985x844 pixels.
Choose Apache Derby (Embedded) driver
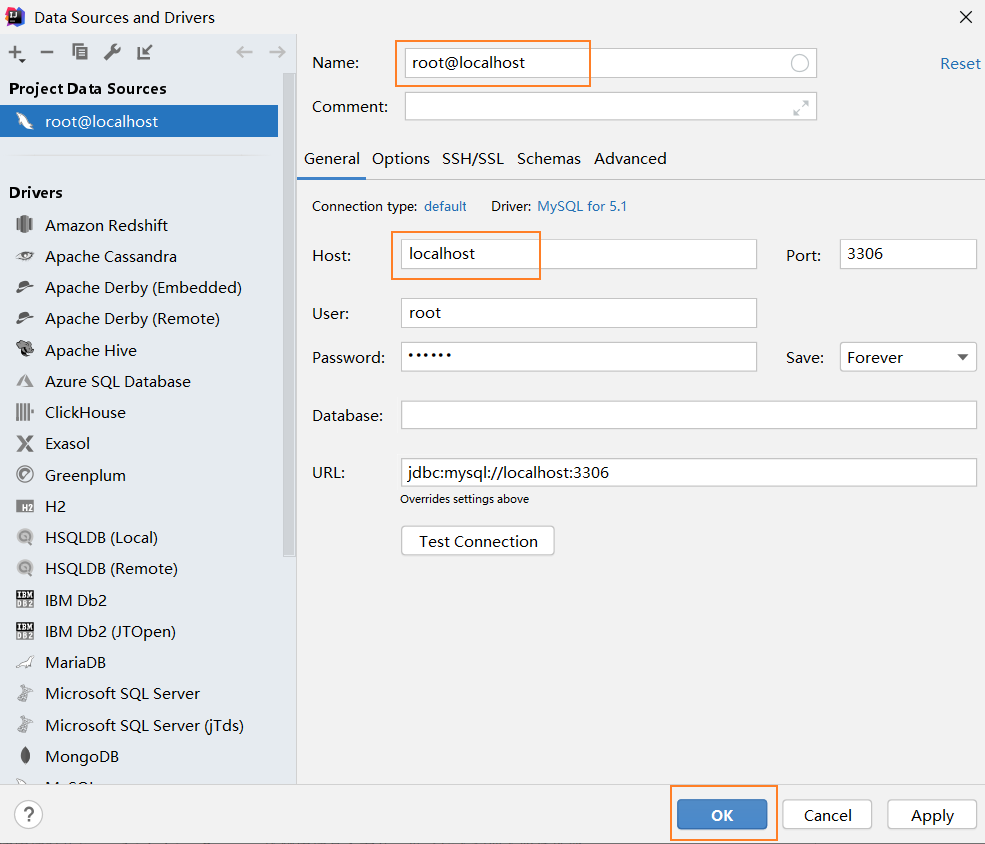click(143, 288)
